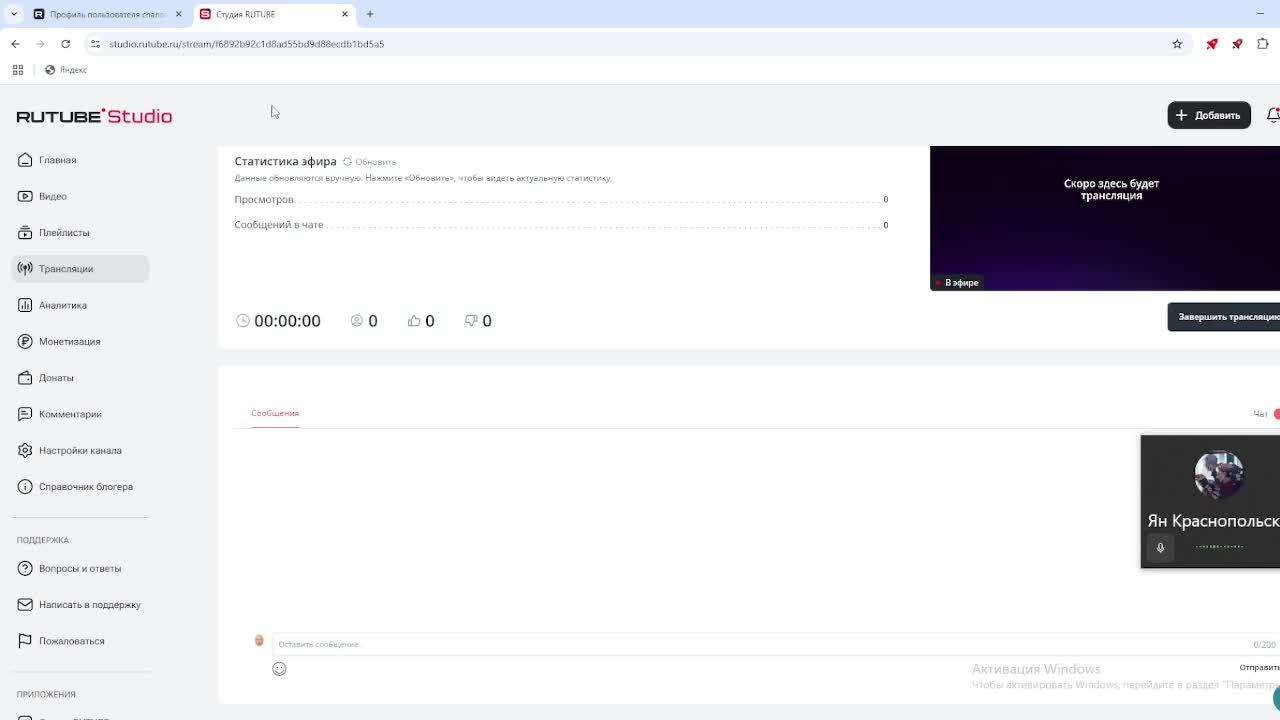Click the Просмотров statistic row
Viewport: 1280px width, 720px height.
pos(561,200)
